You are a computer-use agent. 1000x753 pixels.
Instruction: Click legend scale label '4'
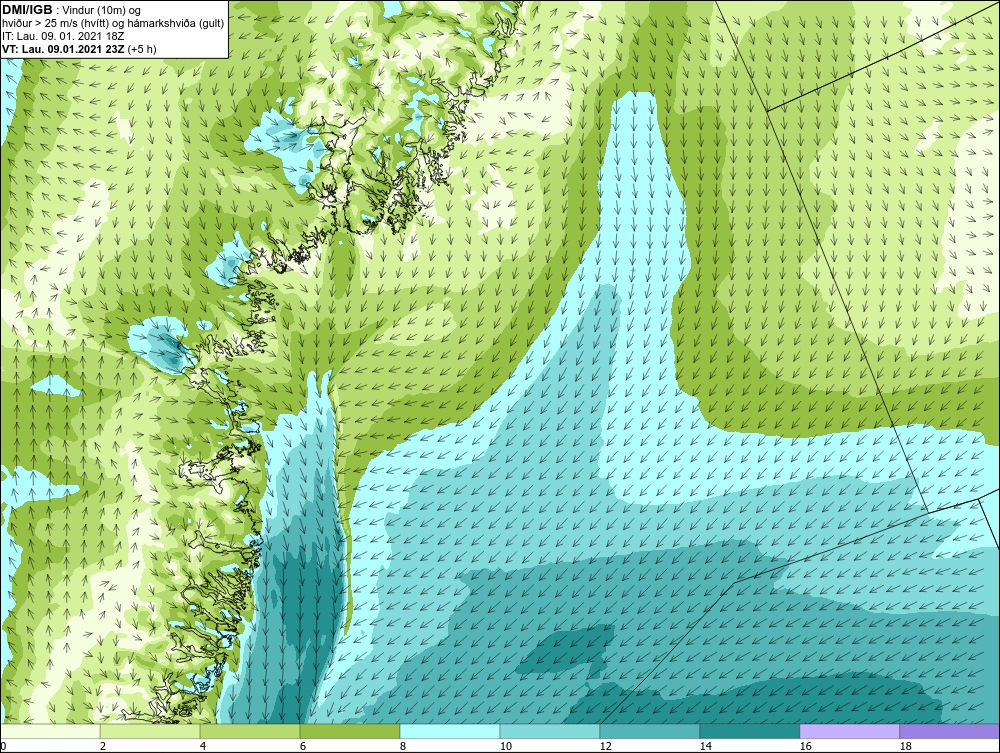coord(203,746)
